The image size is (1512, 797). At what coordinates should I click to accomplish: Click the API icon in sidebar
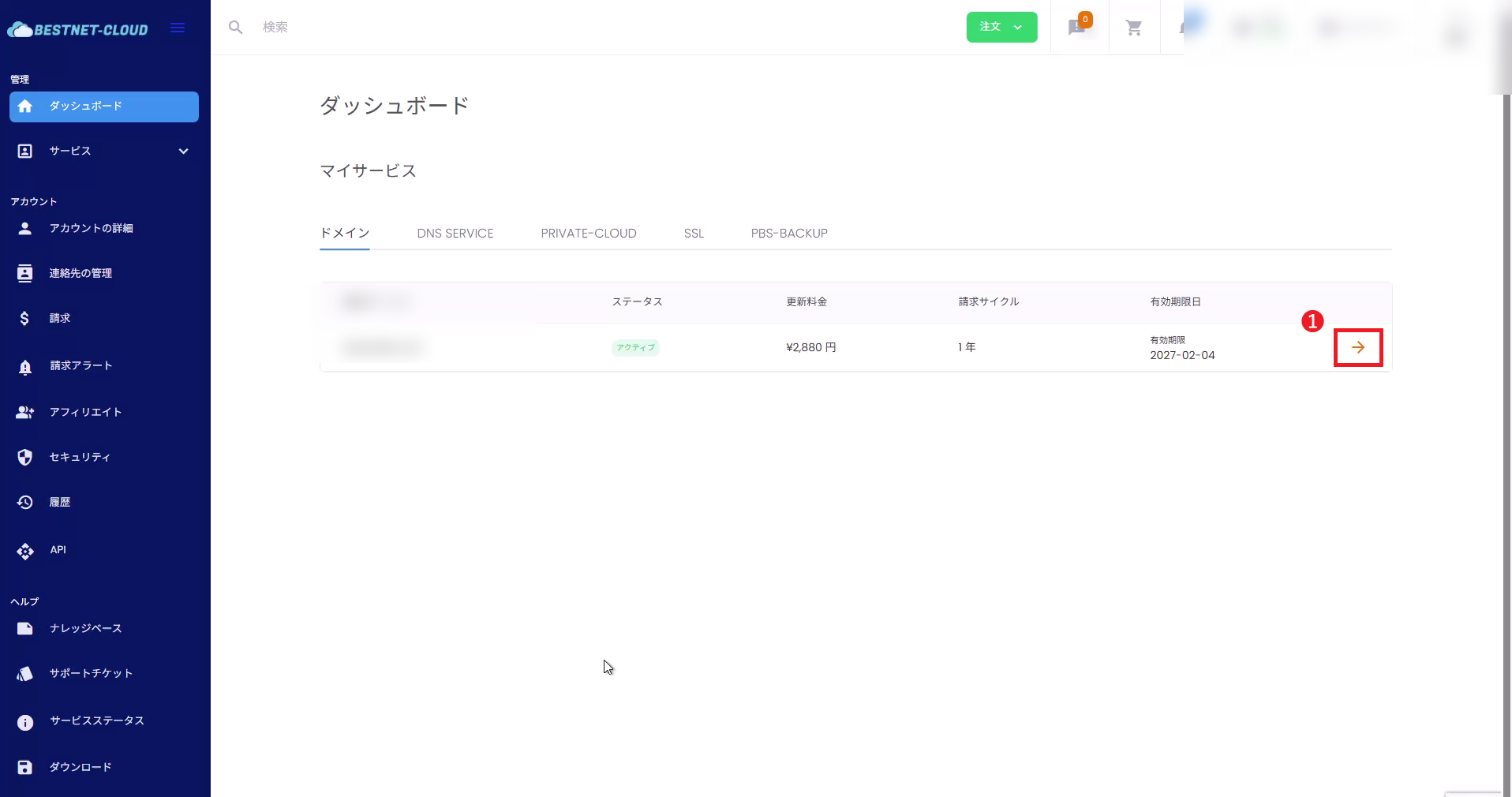tap(25, 551)
